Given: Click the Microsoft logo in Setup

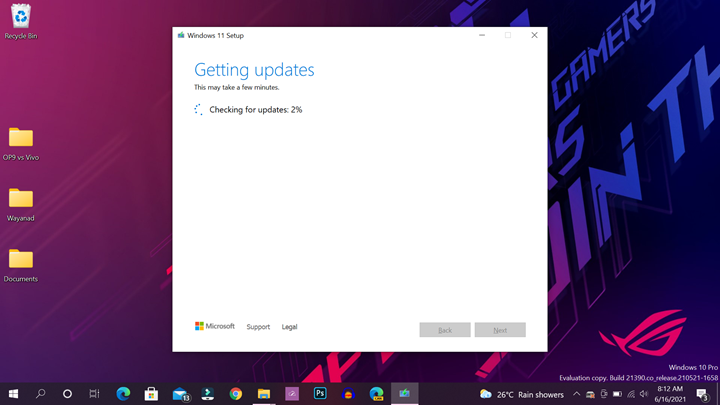Looking at the screenshot, I should (x=214, y=326).
